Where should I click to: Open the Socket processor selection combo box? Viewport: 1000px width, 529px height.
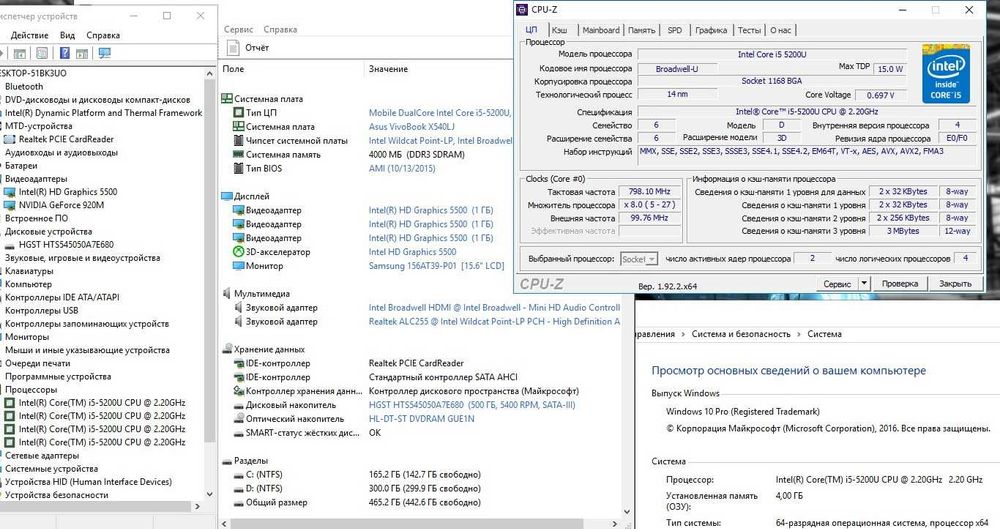[x=638, y=259]
